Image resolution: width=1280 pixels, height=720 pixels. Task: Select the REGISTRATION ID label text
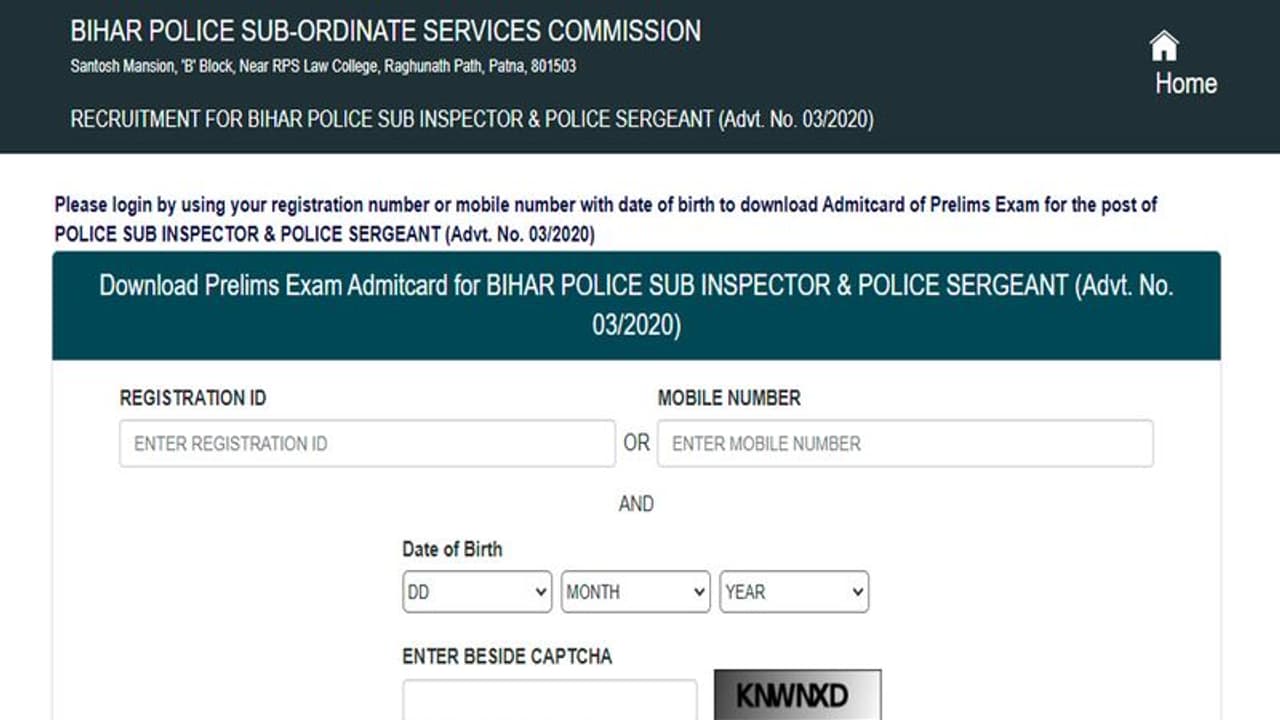point(193,397)
